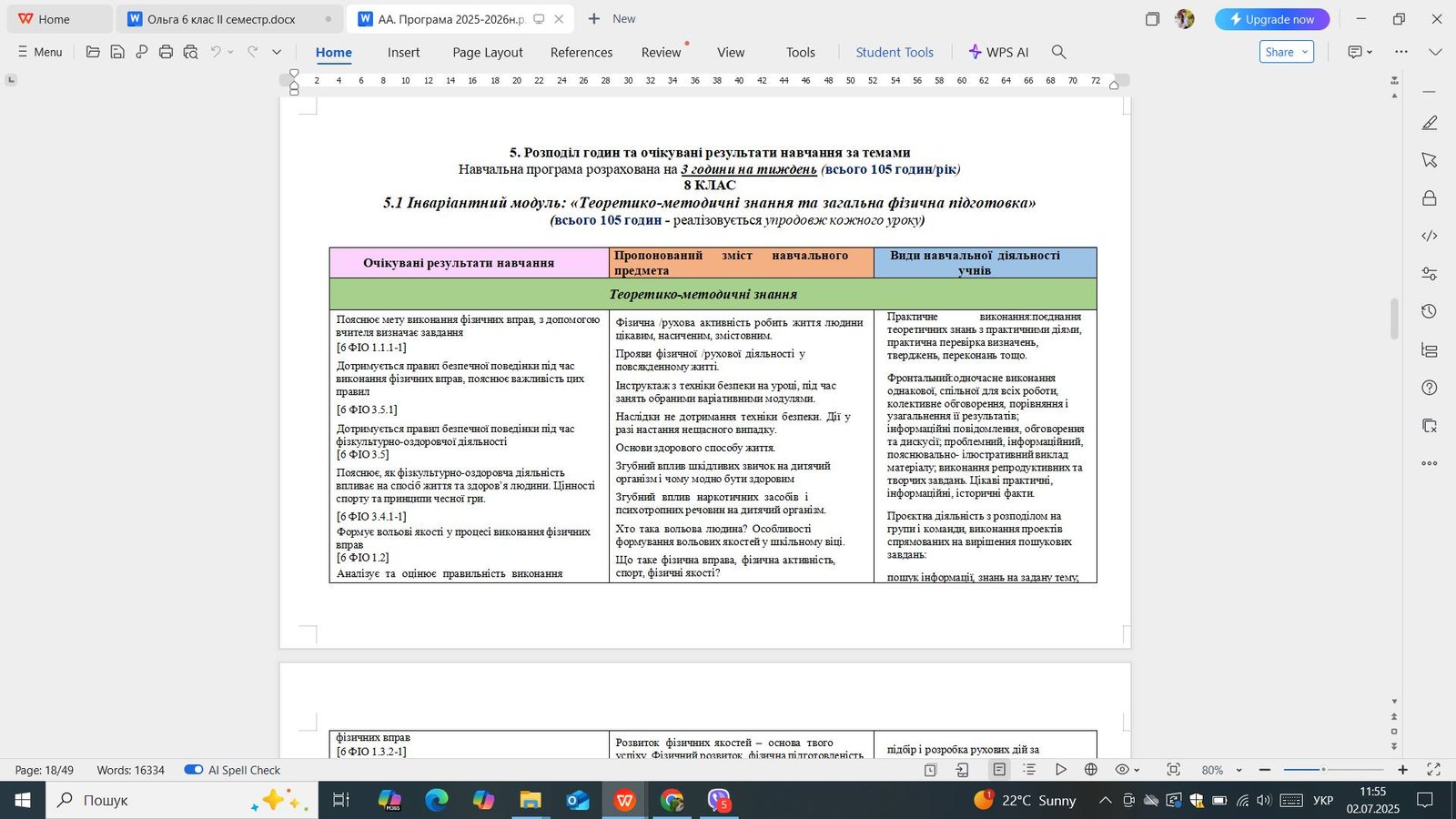Click the multi-window icon near avatar
Screen dimensions: 1456x819
click(x=1152, y=19)
